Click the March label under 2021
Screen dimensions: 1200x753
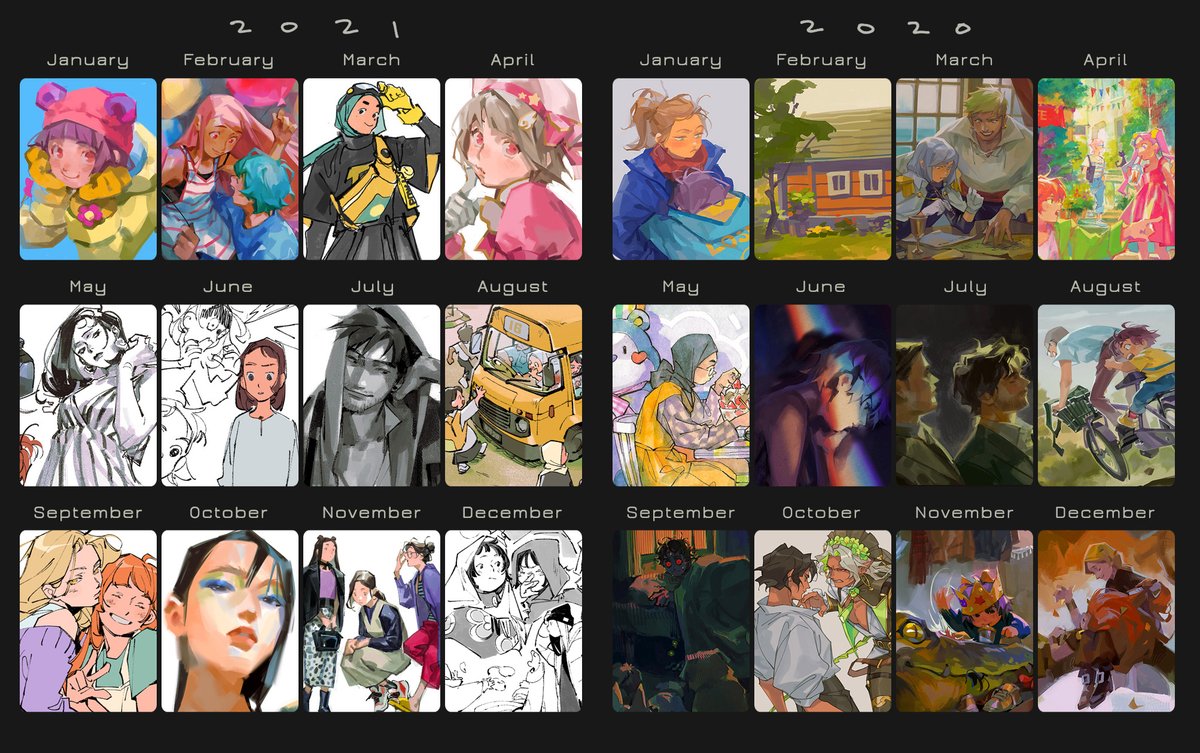point(372,60)
